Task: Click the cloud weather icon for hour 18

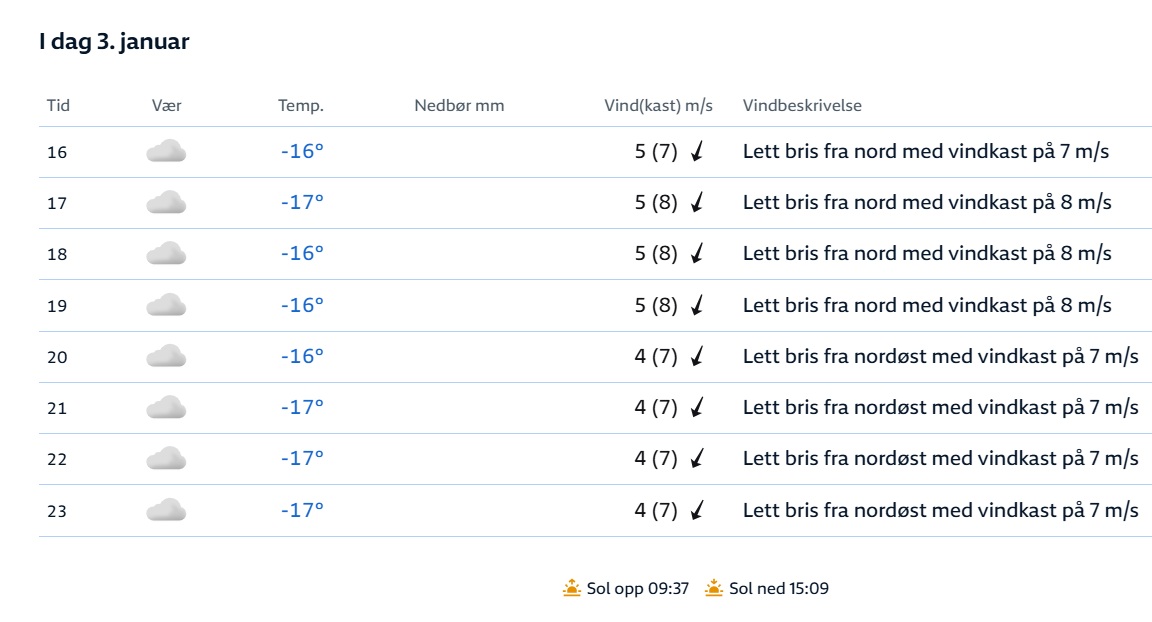Action: click(x=166, y=254)
